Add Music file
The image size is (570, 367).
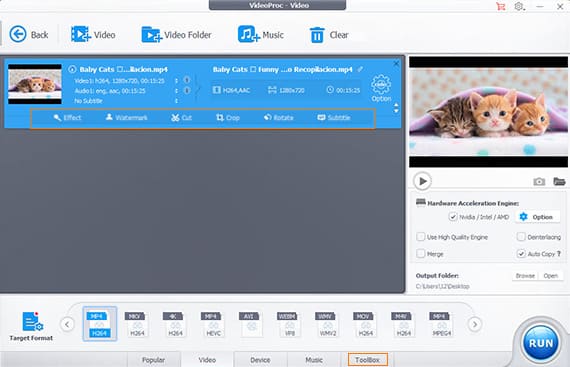click(x=260, y=35)
